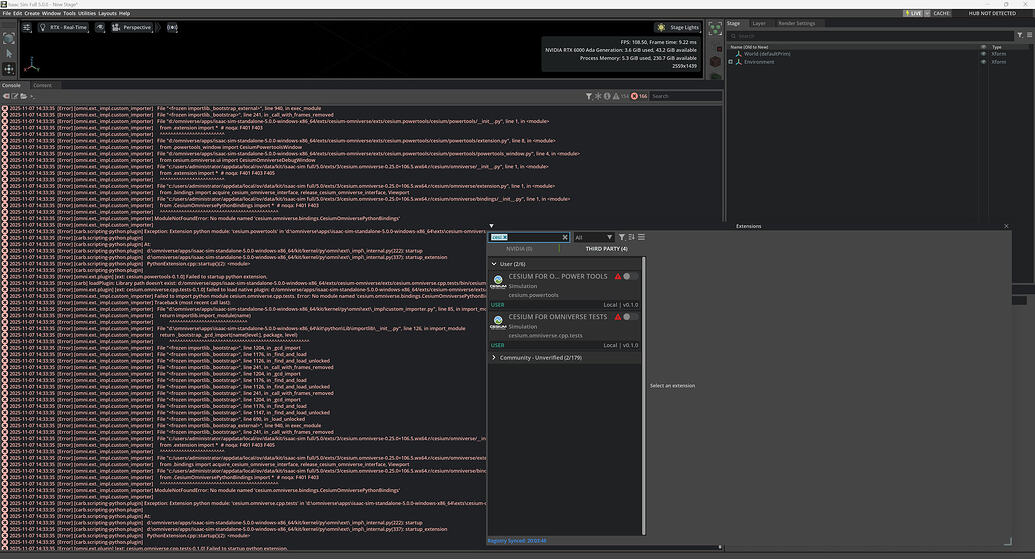
Task: Open the Utilities menu
Action: click(87, 13)
